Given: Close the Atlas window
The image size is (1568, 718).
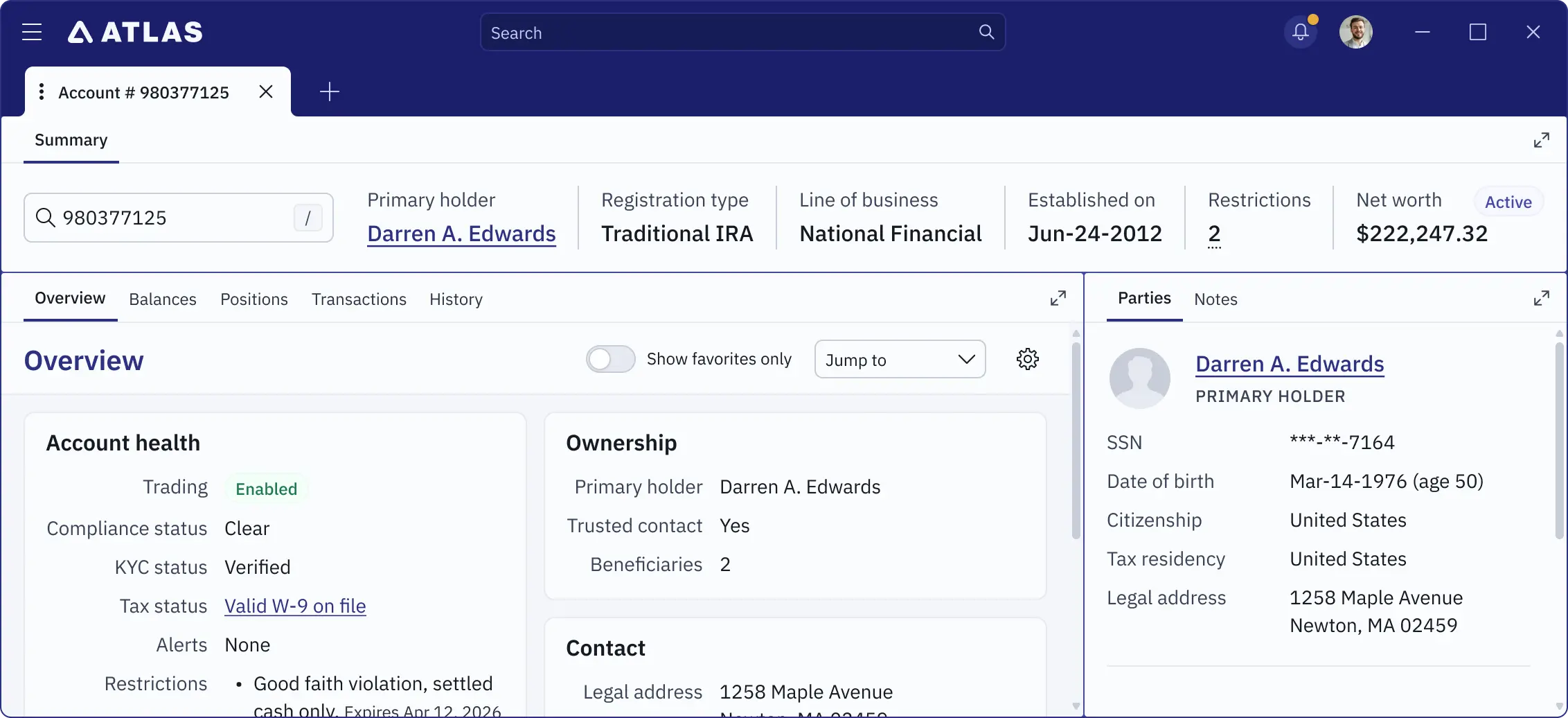Looking at the screenshot, I should [1533, 32].
